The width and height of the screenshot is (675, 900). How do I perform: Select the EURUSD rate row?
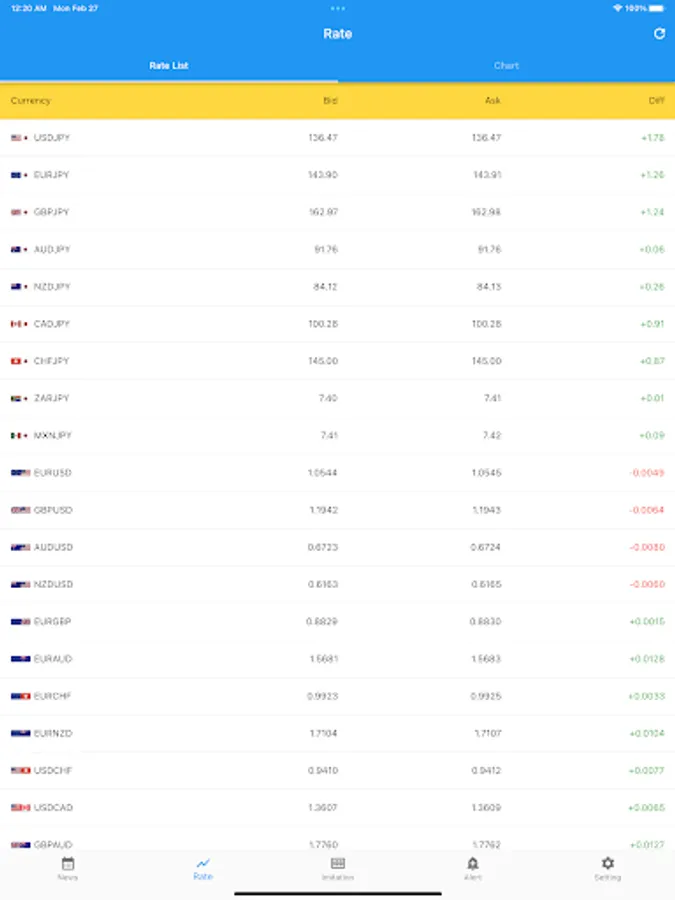point(337,473)
